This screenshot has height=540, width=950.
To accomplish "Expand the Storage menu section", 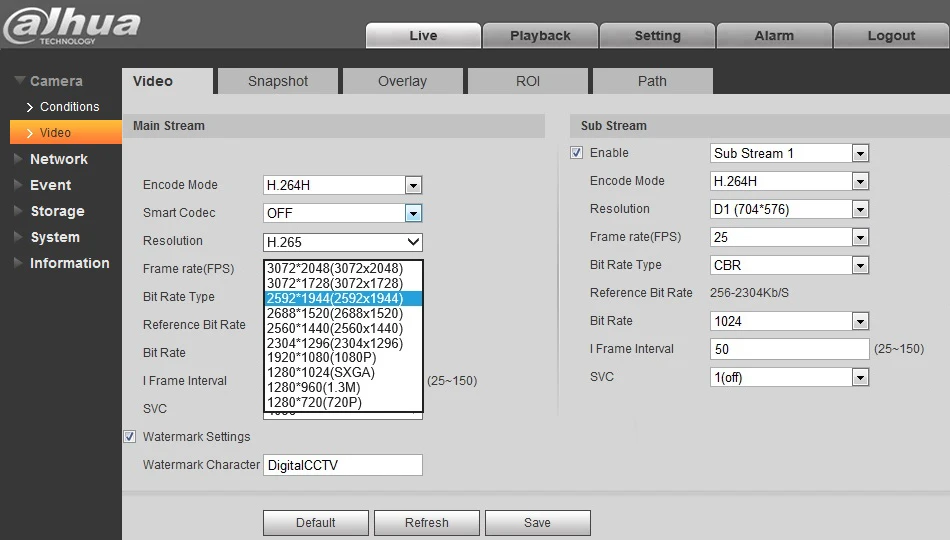I will coord(50,211).
